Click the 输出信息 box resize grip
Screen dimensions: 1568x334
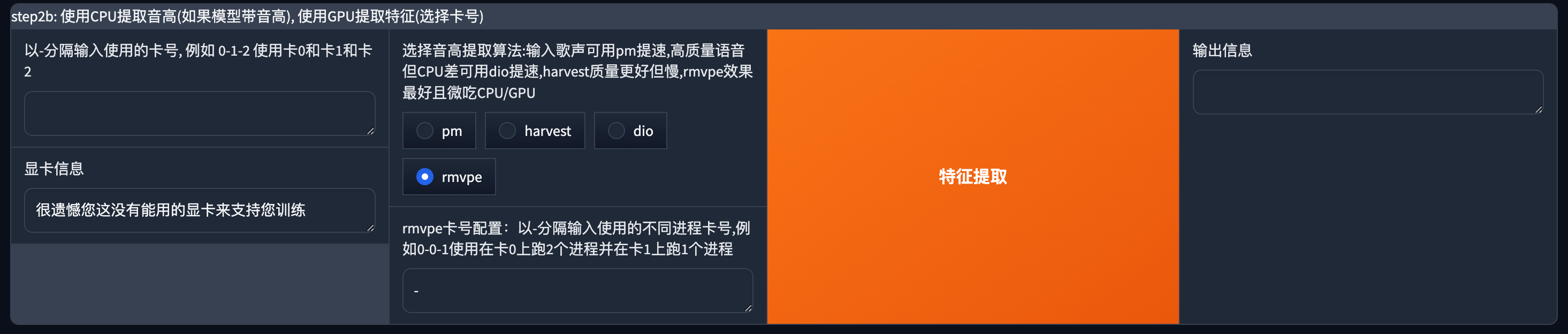click(1538, 110)
